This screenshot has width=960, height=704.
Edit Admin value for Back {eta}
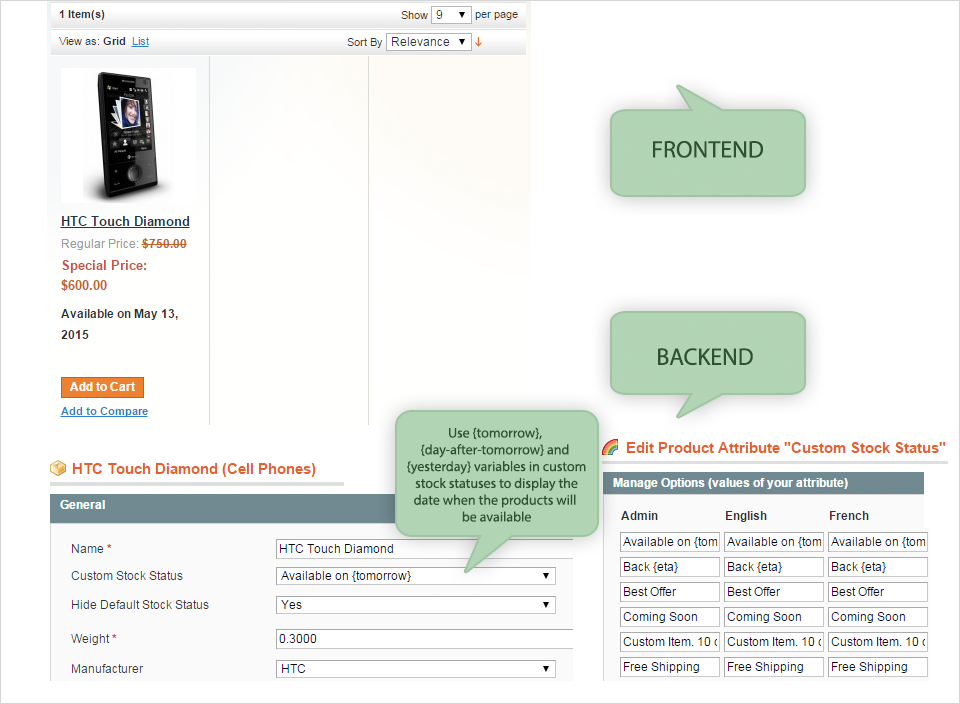(x=670, y=567)
